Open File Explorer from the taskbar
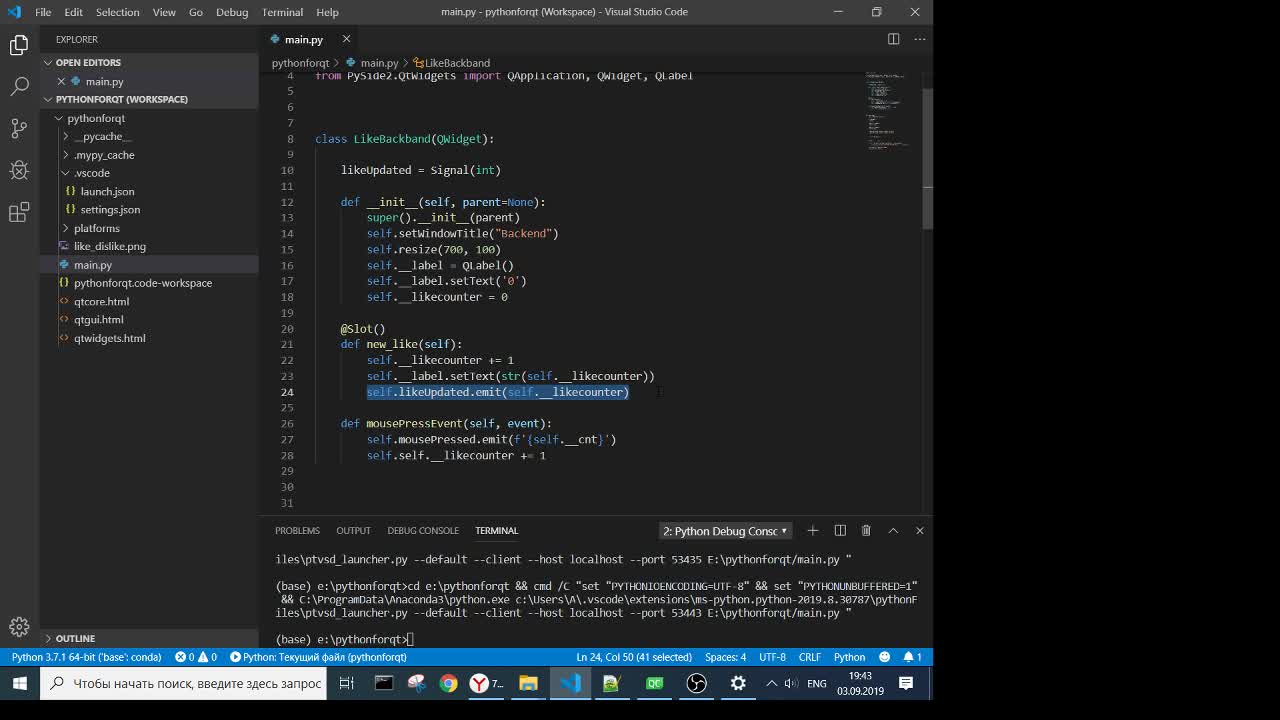 [528, 683]
